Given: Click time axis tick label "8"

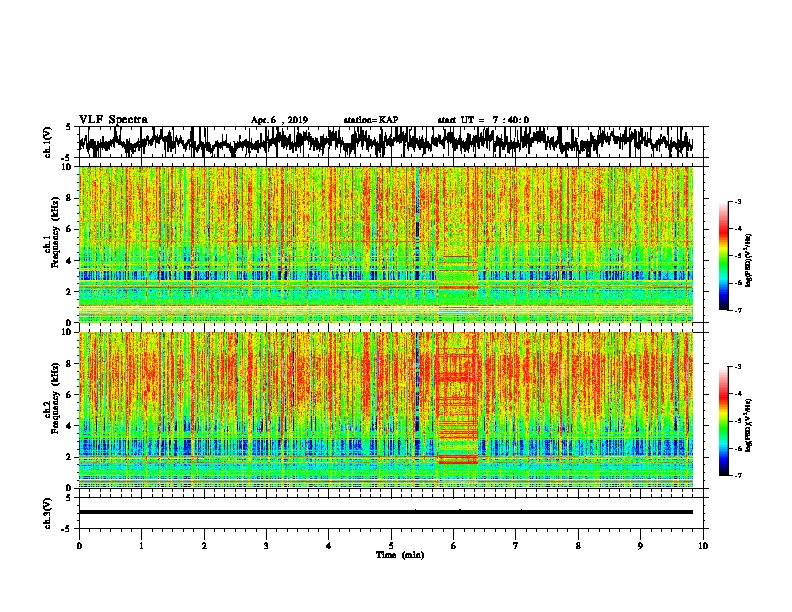Looking at the screenshot, I should [578, 546].
